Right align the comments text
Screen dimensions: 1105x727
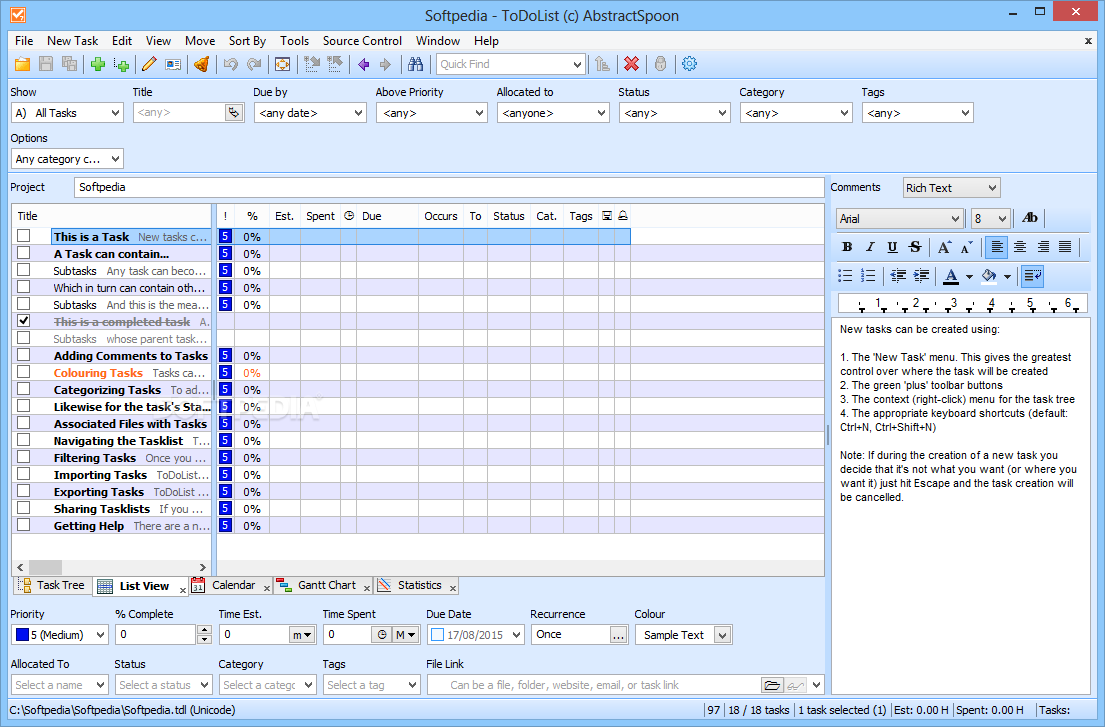pyautogui.click(x=1042, y=247)
